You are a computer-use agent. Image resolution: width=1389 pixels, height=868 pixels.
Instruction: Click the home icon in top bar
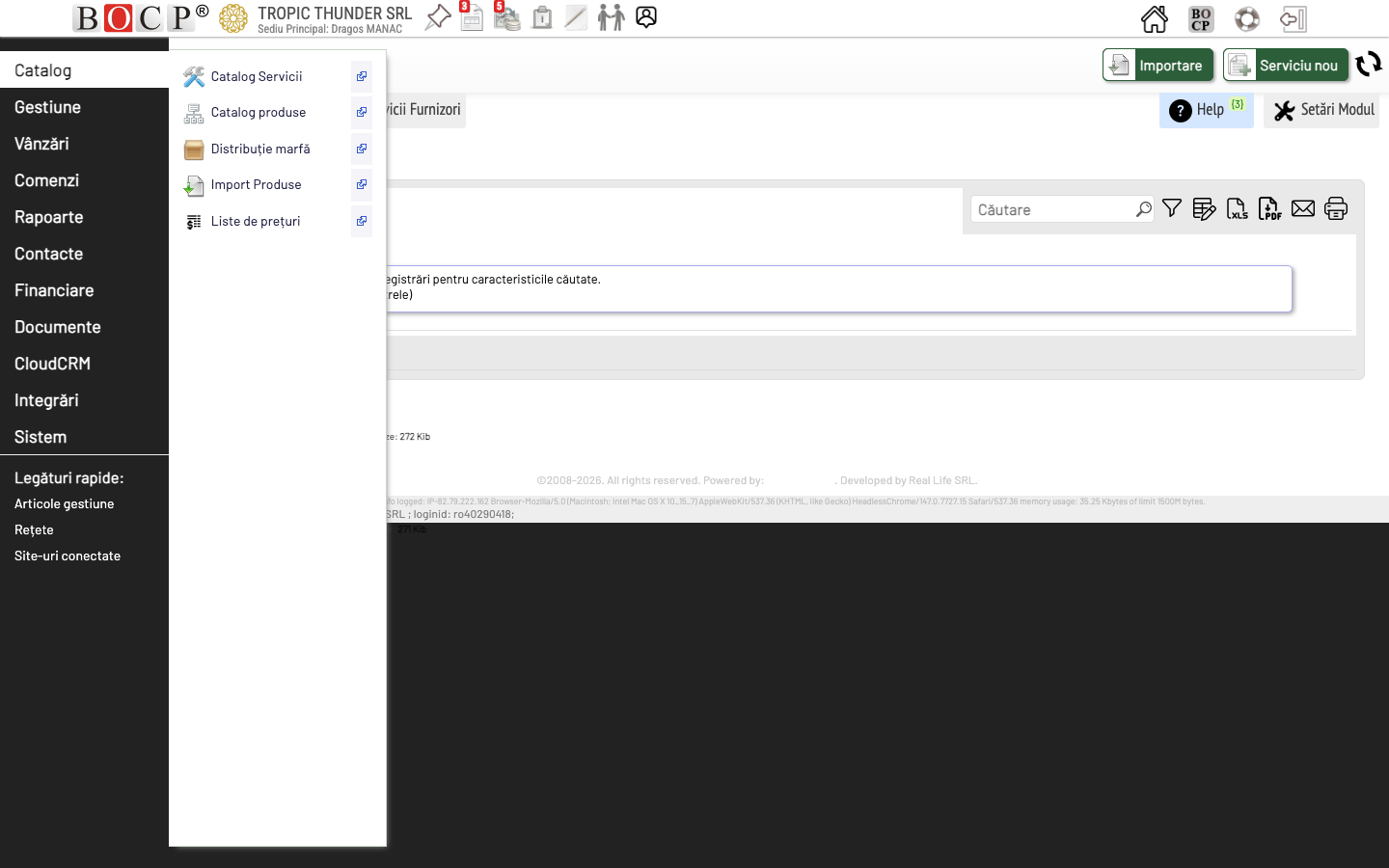coord(1155,17)
